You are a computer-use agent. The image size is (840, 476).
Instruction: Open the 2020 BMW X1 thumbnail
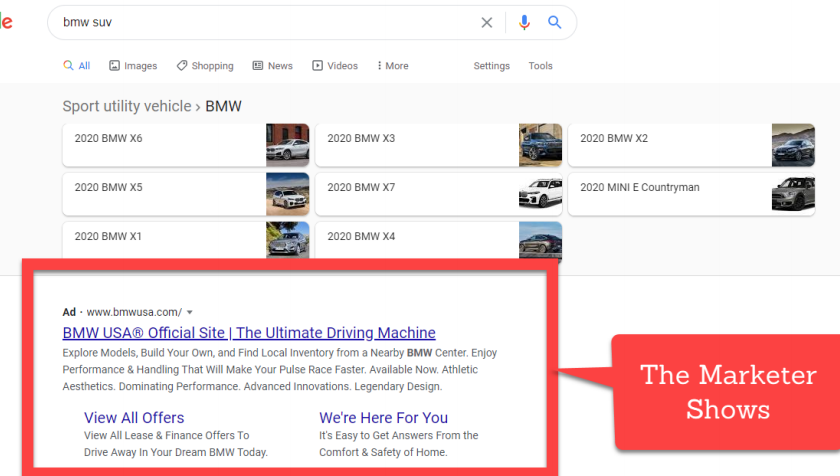(287, 241)
